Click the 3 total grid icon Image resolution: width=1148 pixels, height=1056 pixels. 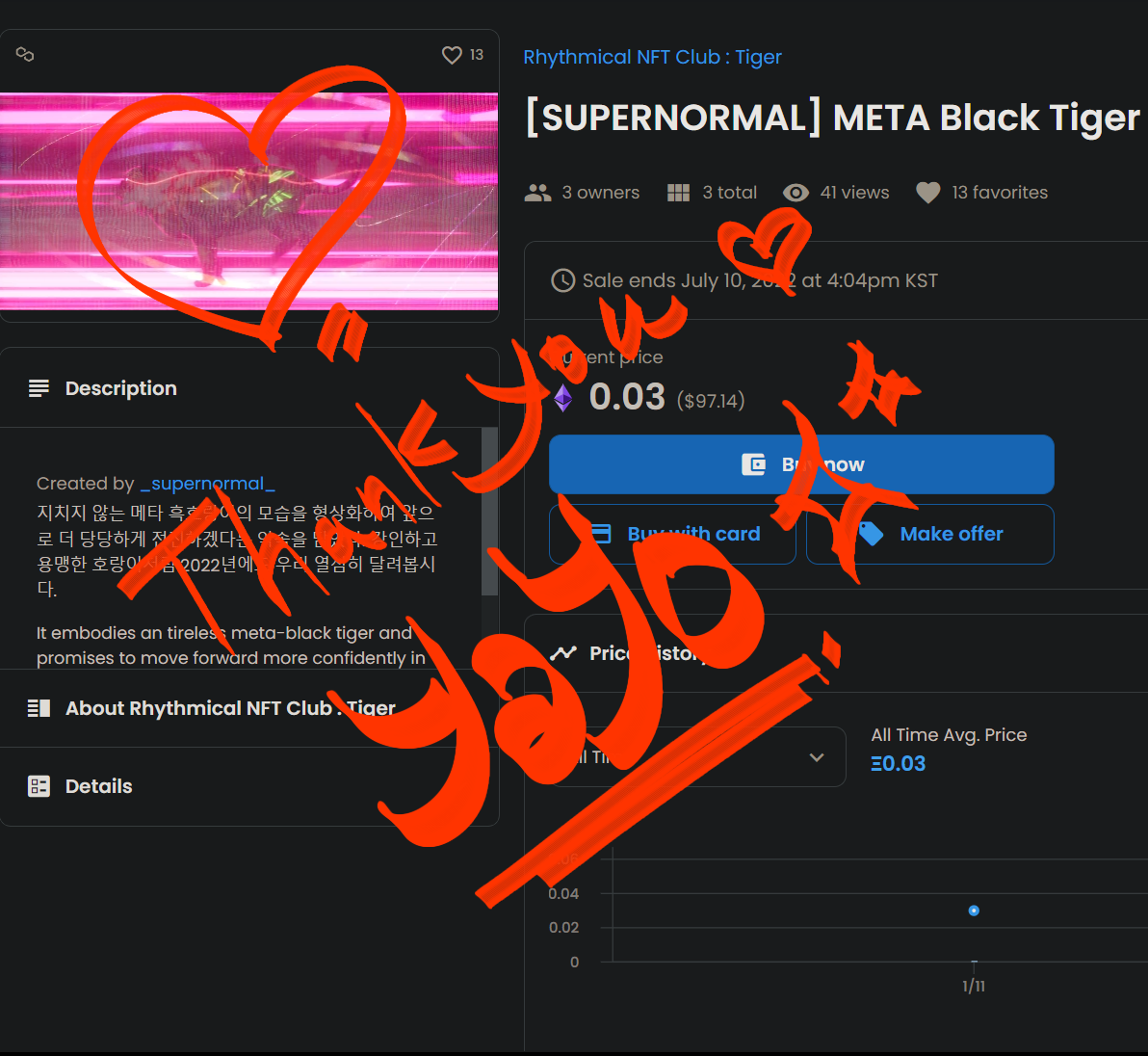pyautogui.click(x=679, y=193)
